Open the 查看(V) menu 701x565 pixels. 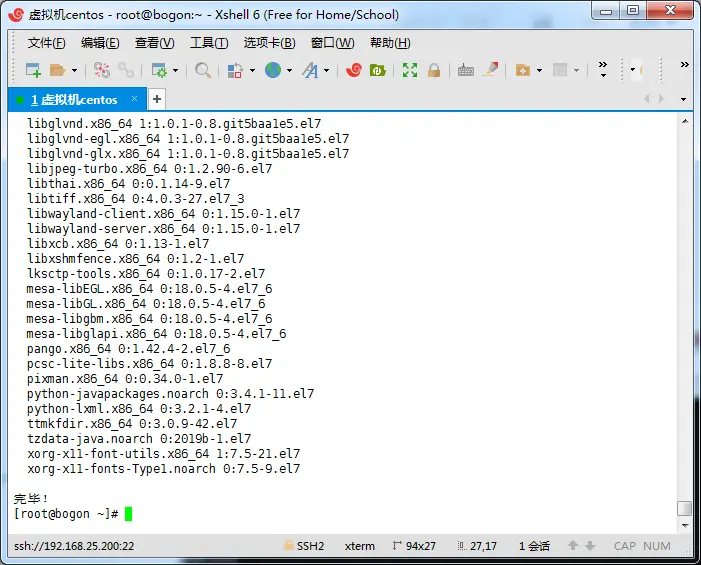[155, 43]
